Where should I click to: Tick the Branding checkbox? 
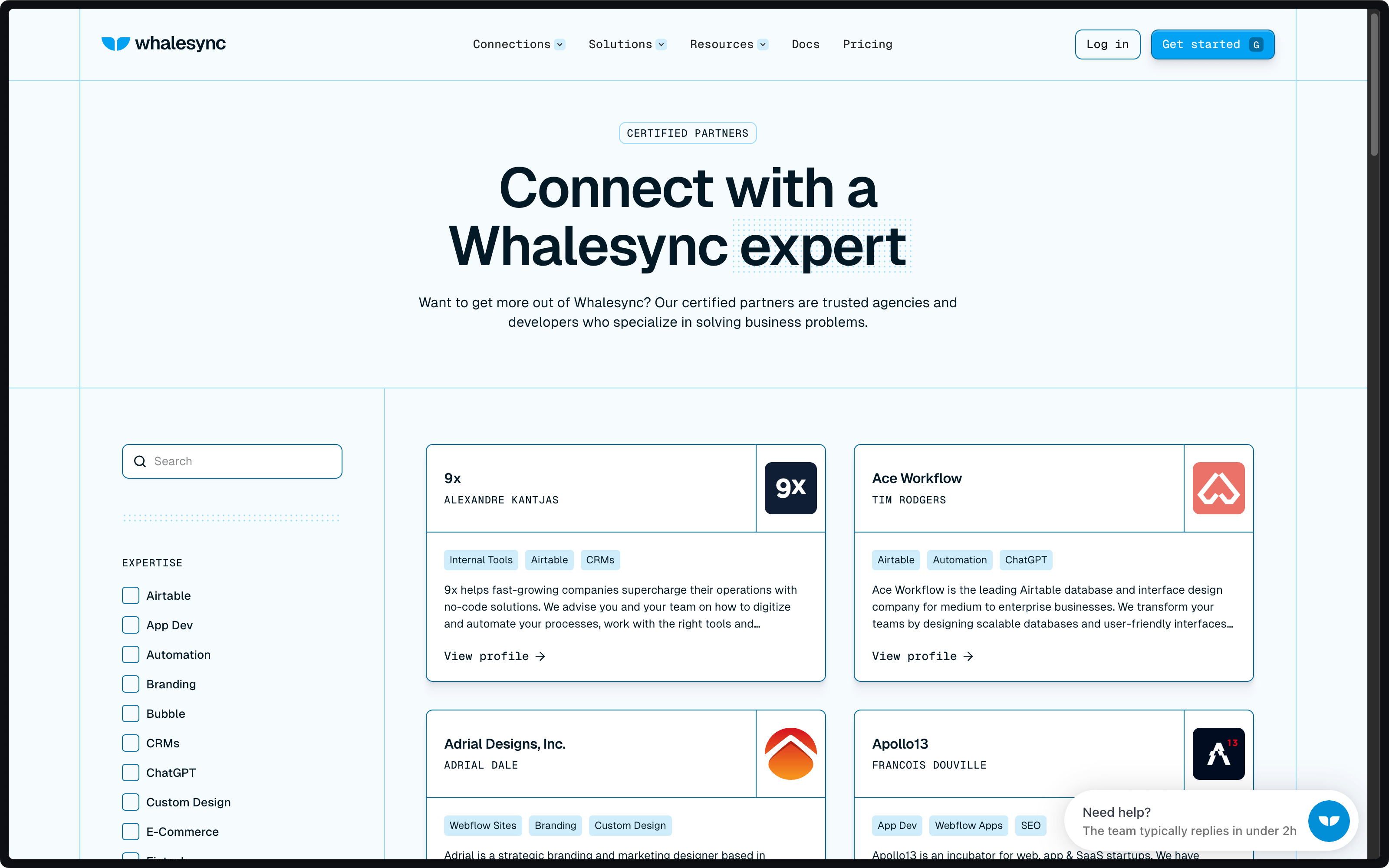(130, 684)
